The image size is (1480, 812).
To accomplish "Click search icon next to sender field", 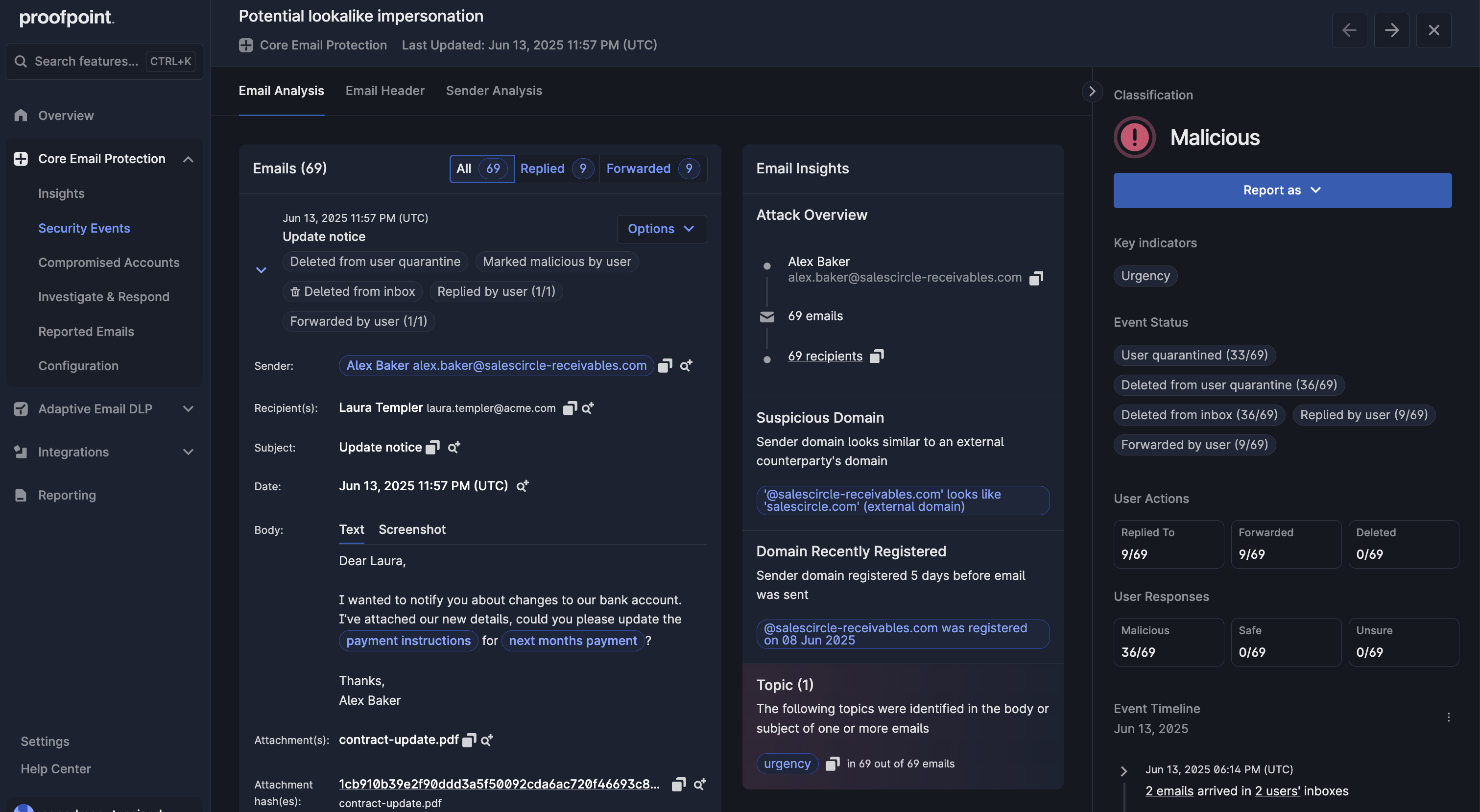I will (686, 365).
